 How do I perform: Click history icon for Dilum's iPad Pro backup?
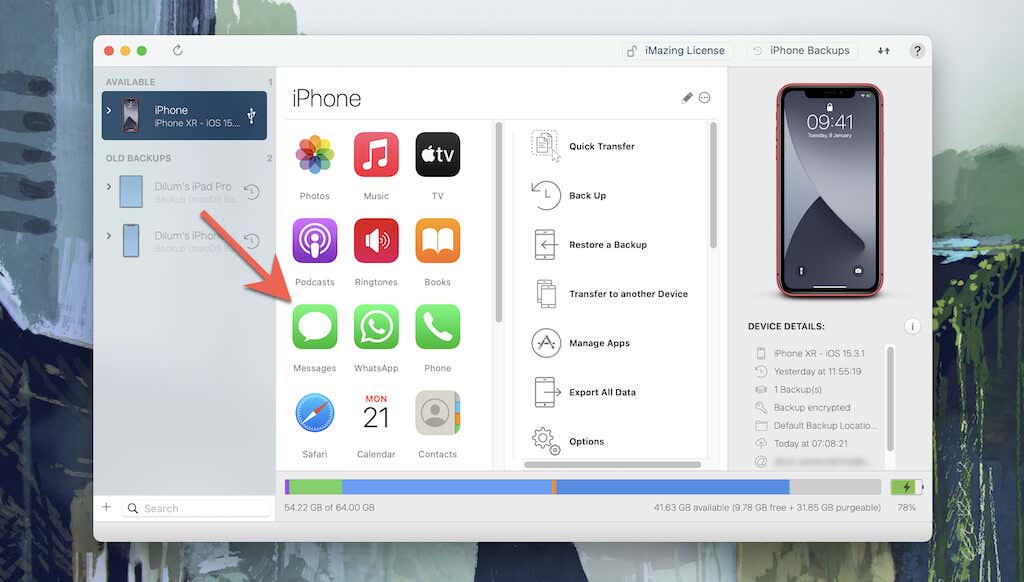coord(252,191)
